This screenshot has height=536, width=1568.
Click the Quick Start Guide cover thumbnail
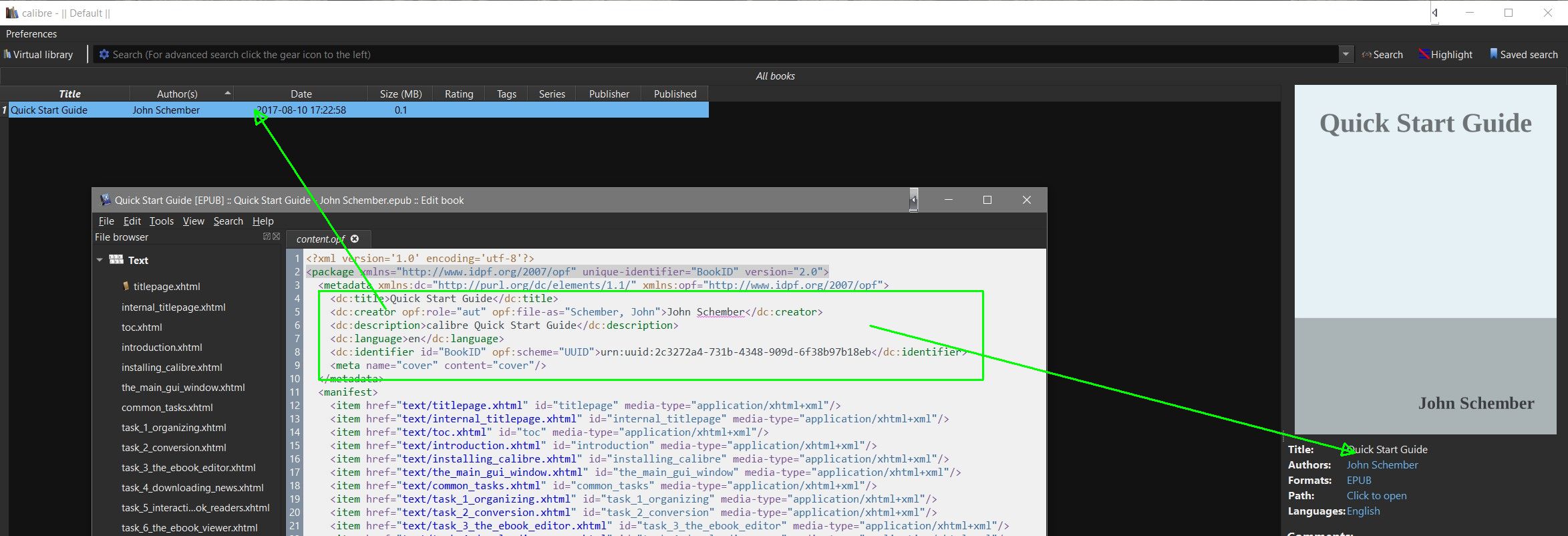pos(1425,259)
